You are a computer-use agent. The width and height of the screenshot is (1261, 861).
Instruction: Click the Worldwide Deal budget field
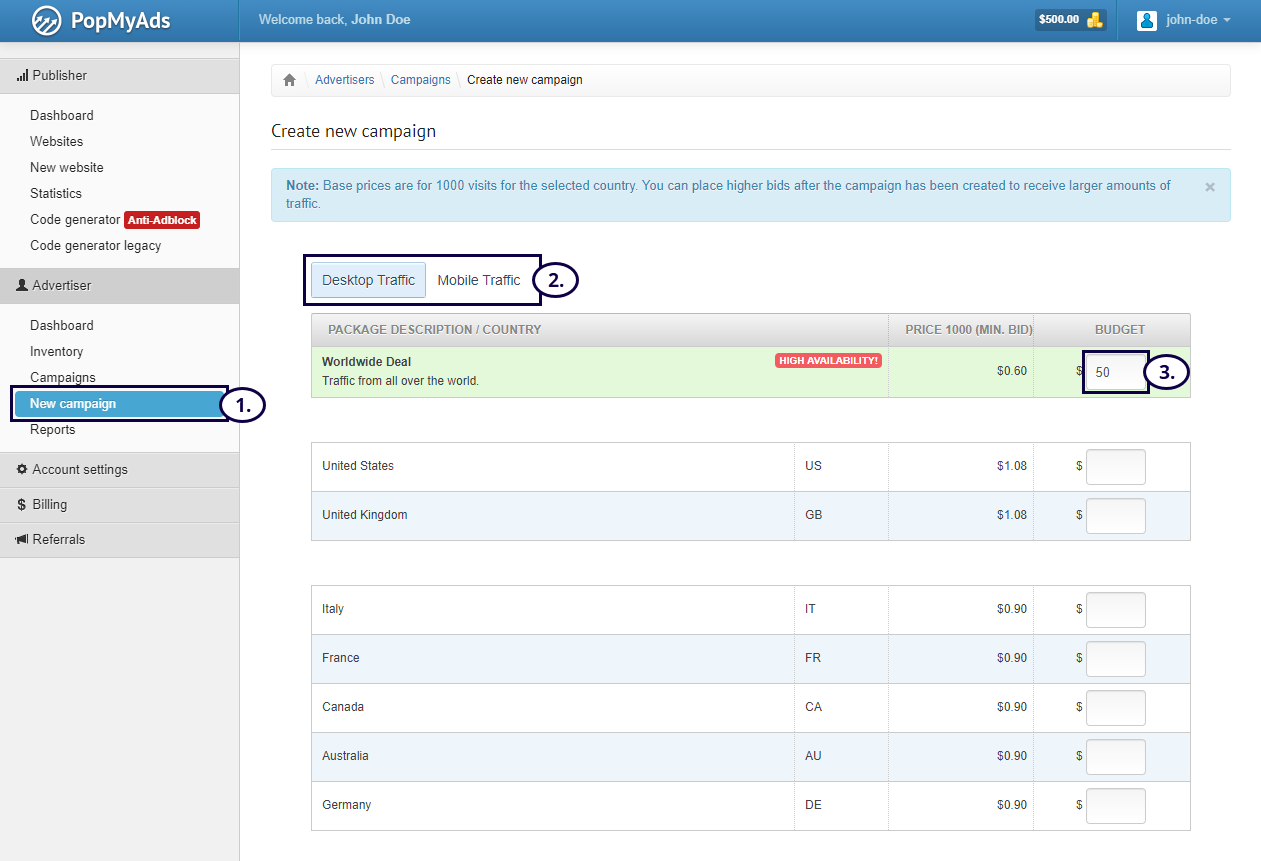1115,372
